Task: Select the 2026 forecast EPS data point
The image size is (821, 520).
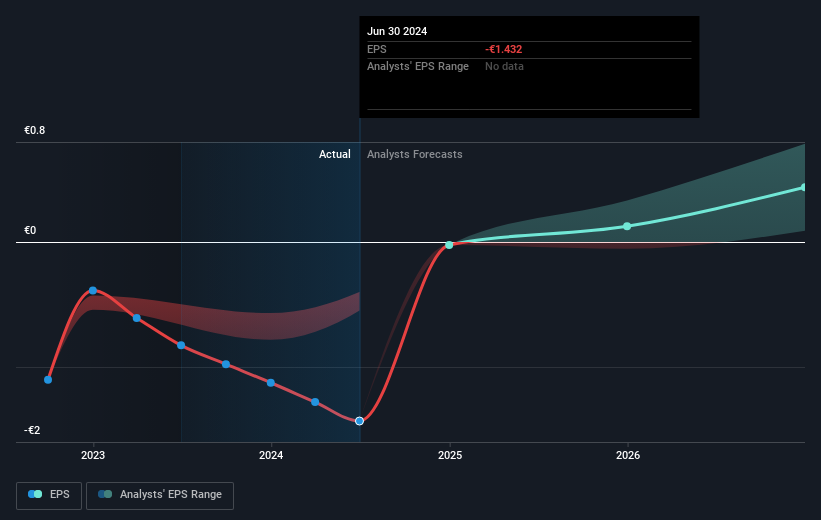Action: [x=627, y=226]
